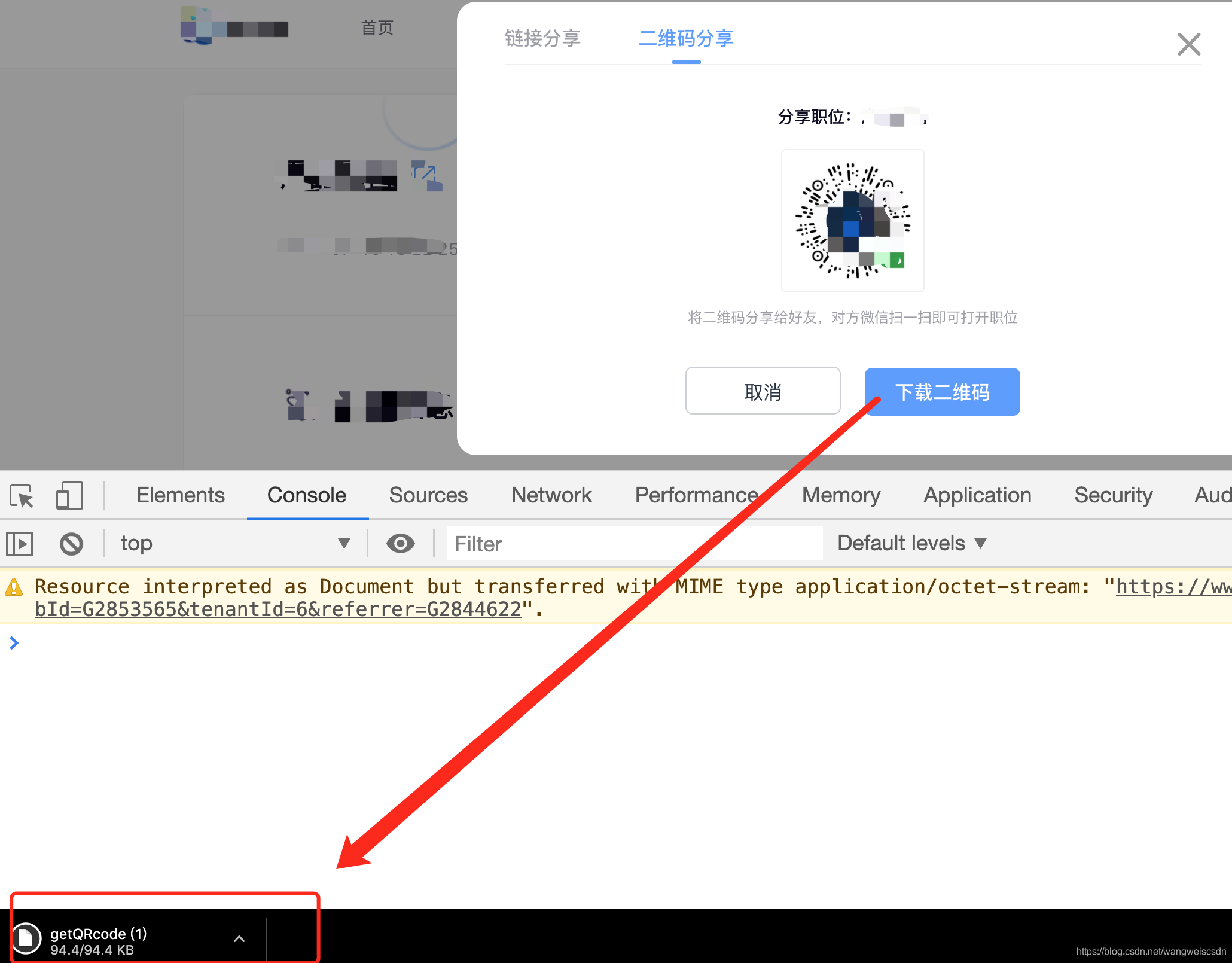Screen dimensions: 1232x963
Task: Close the share dialog with X
Action: tap(1188, 44)
